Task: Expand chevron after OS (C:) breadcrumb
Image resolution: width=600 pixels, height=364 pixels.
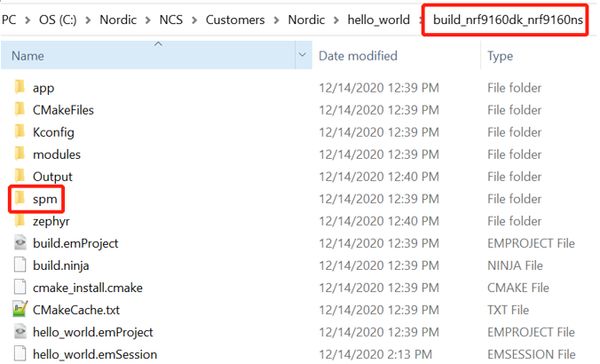Action: coord(88,20)
